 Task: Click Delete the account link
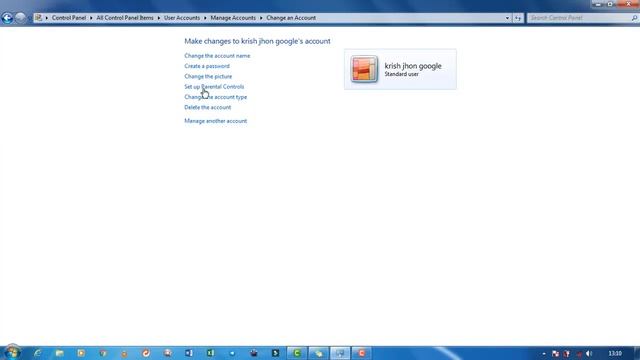(208, 107)
